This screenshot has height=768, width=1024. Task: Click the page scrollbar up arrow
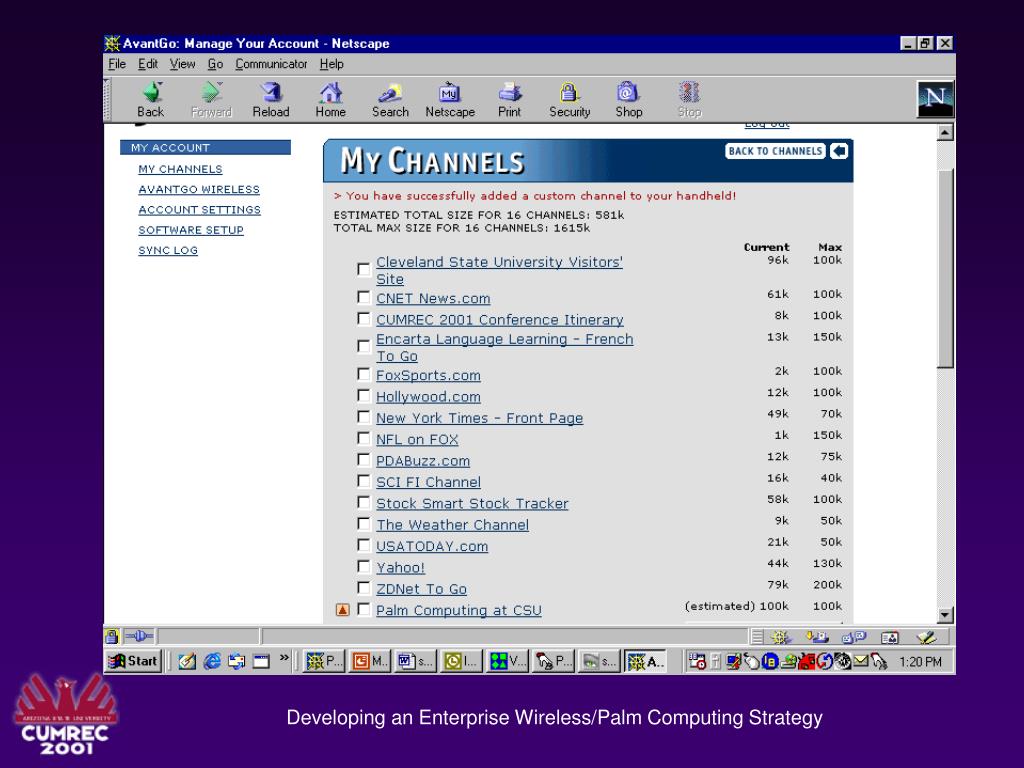[x=945, y=133]
